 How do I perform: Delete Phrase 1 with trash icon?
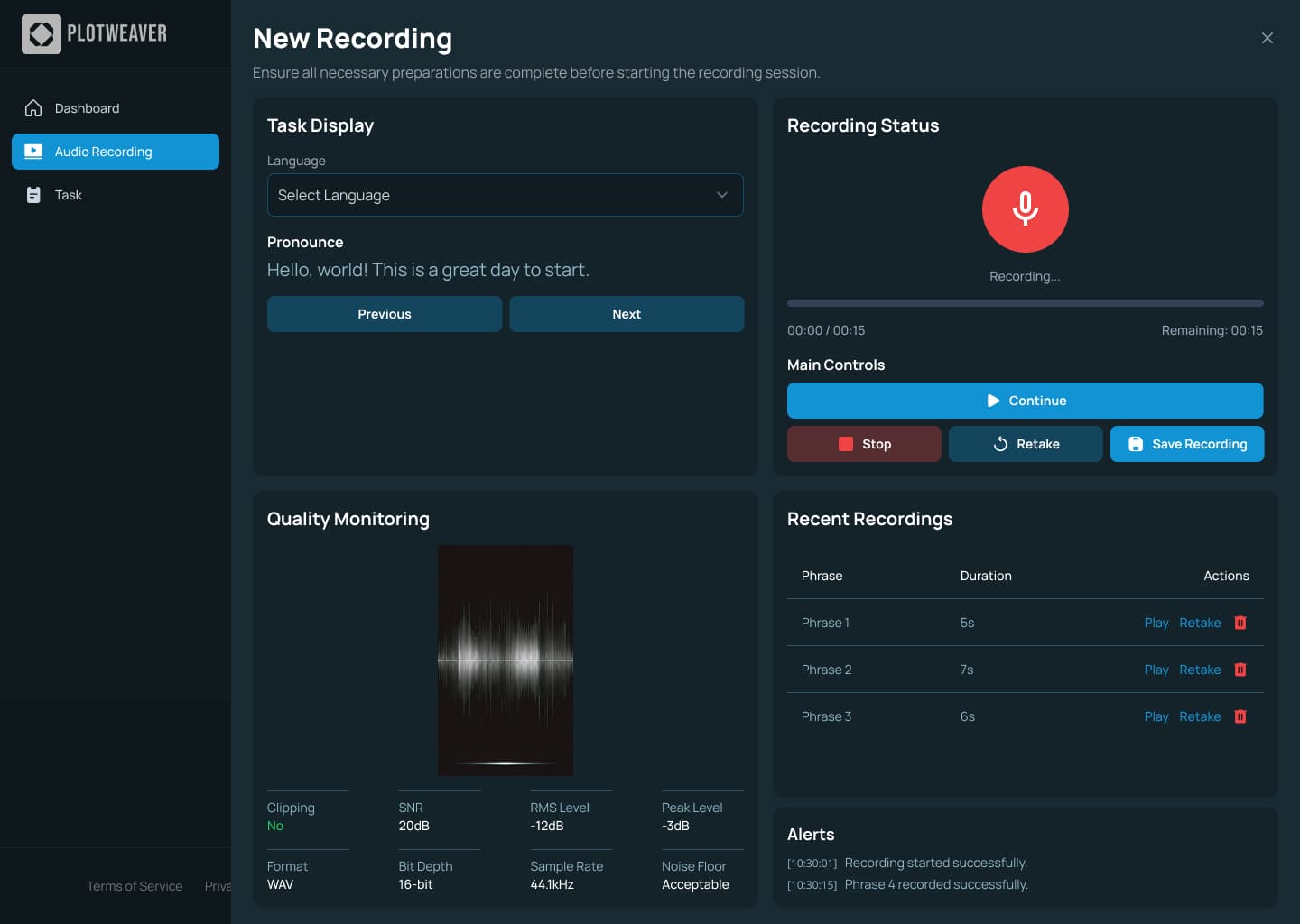[x=1240, y=623]
